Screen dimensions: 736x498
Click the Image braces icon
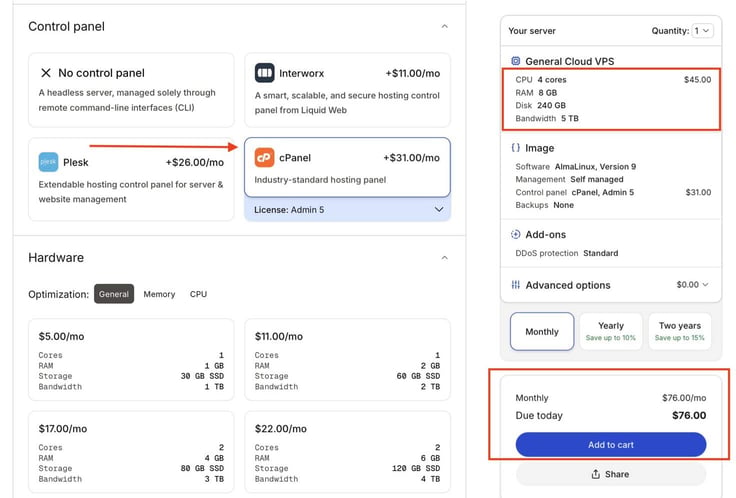coord(515,148)
